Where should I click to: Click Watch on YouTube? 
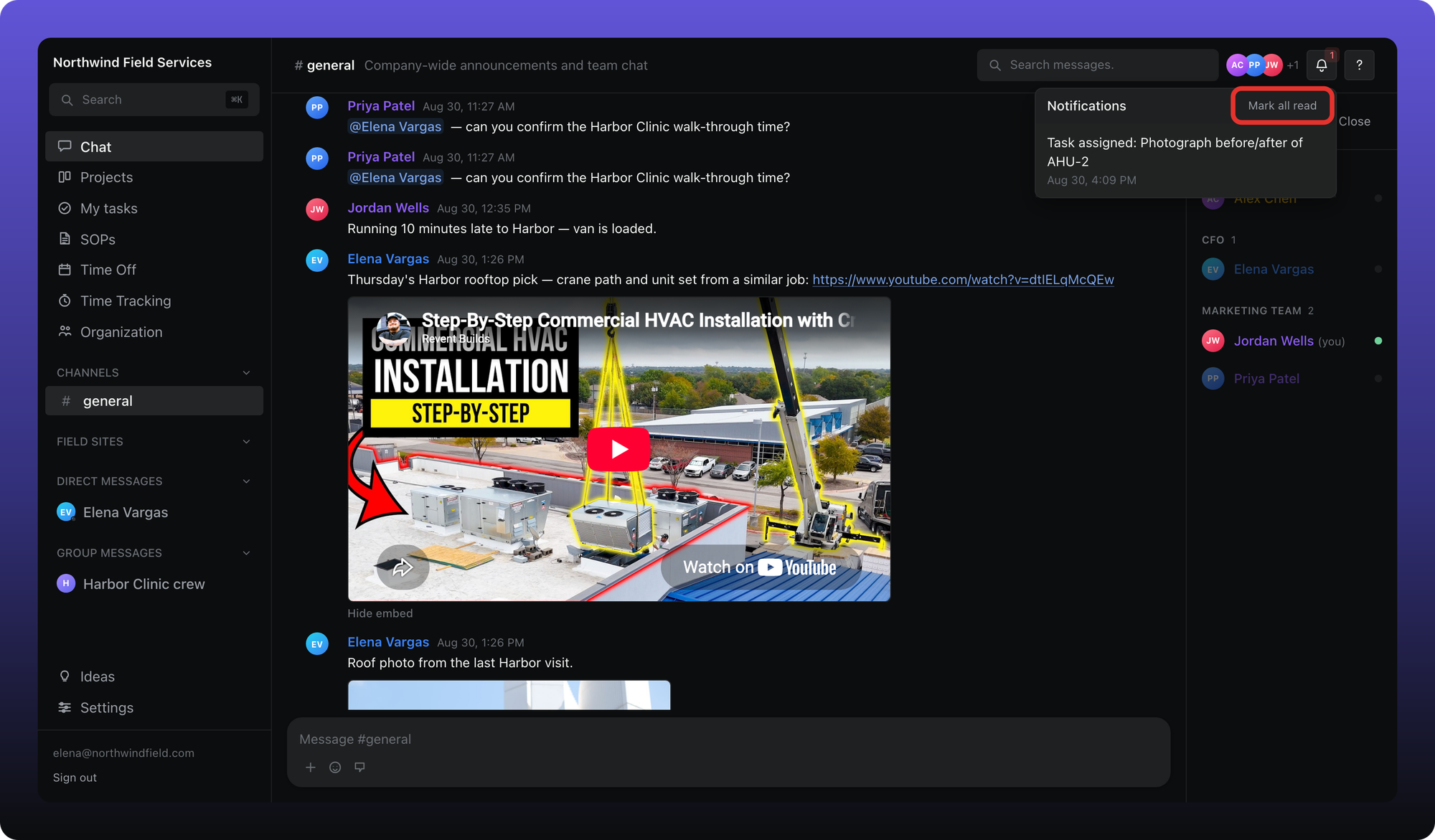coord(760,567)
